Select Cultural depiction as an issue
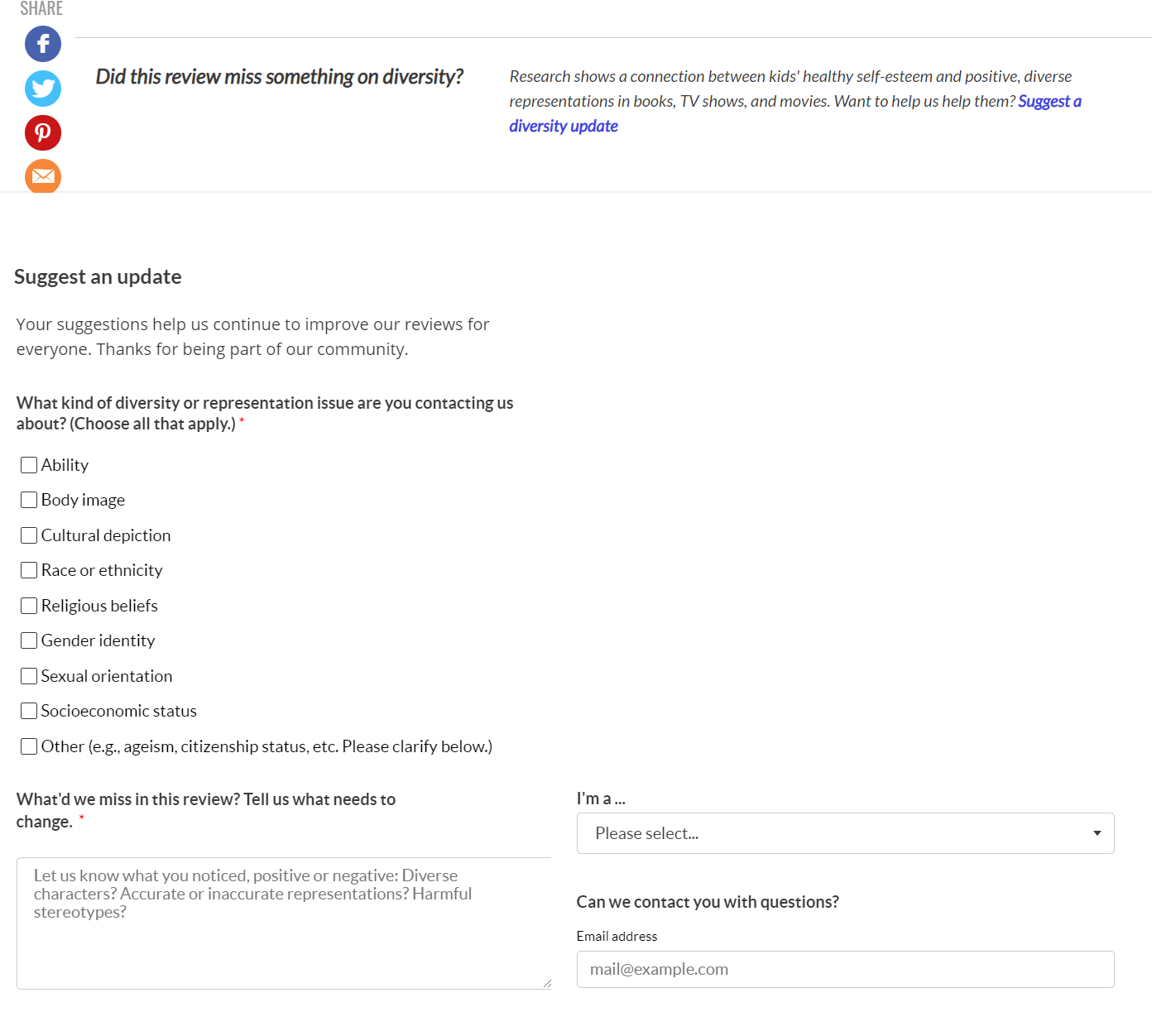Viewport: 1152px width, 1036px height. (x=29, y=535)
